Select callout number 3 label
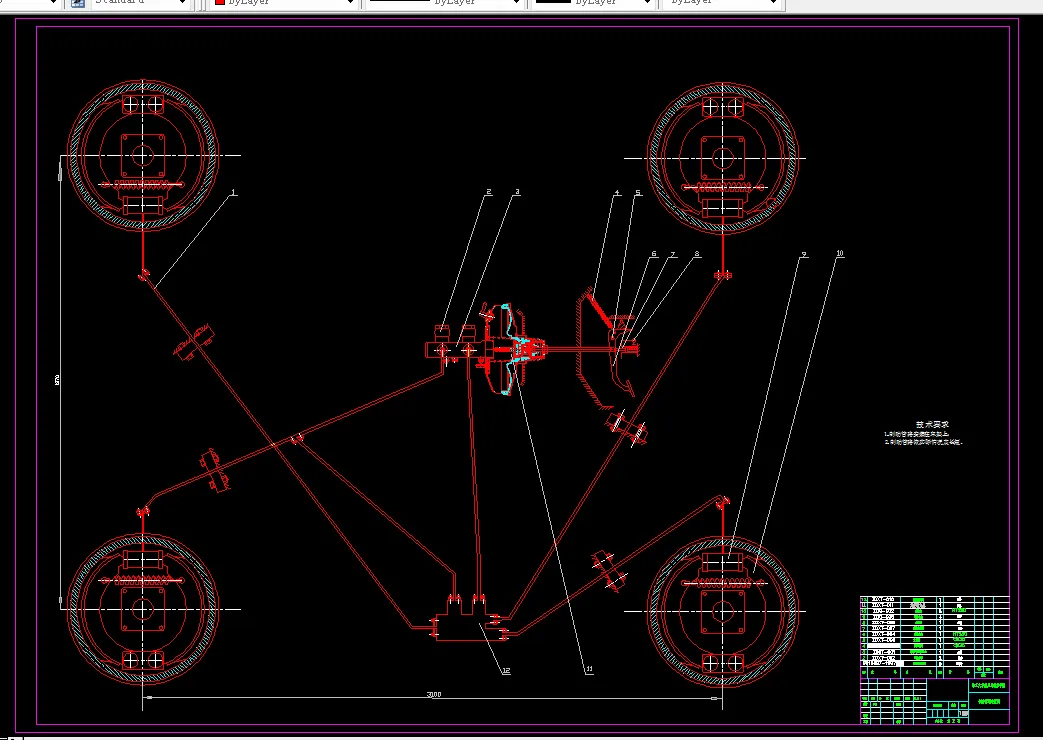Image resolution: width=1043 pixels, height=740 pixels. [518, 192]
